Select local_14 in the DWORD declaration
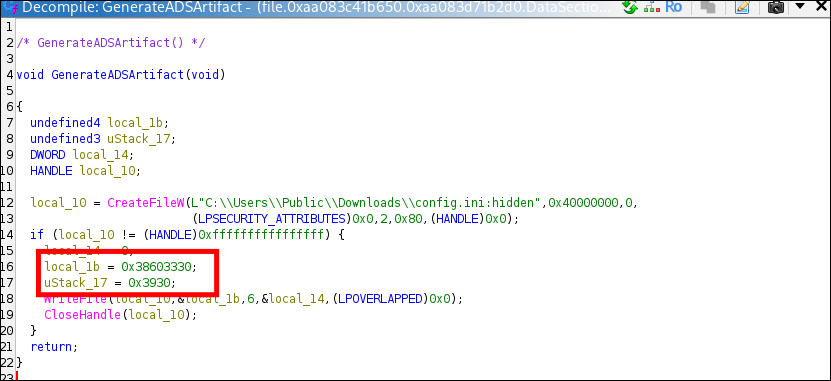 (x=101, y=155)
